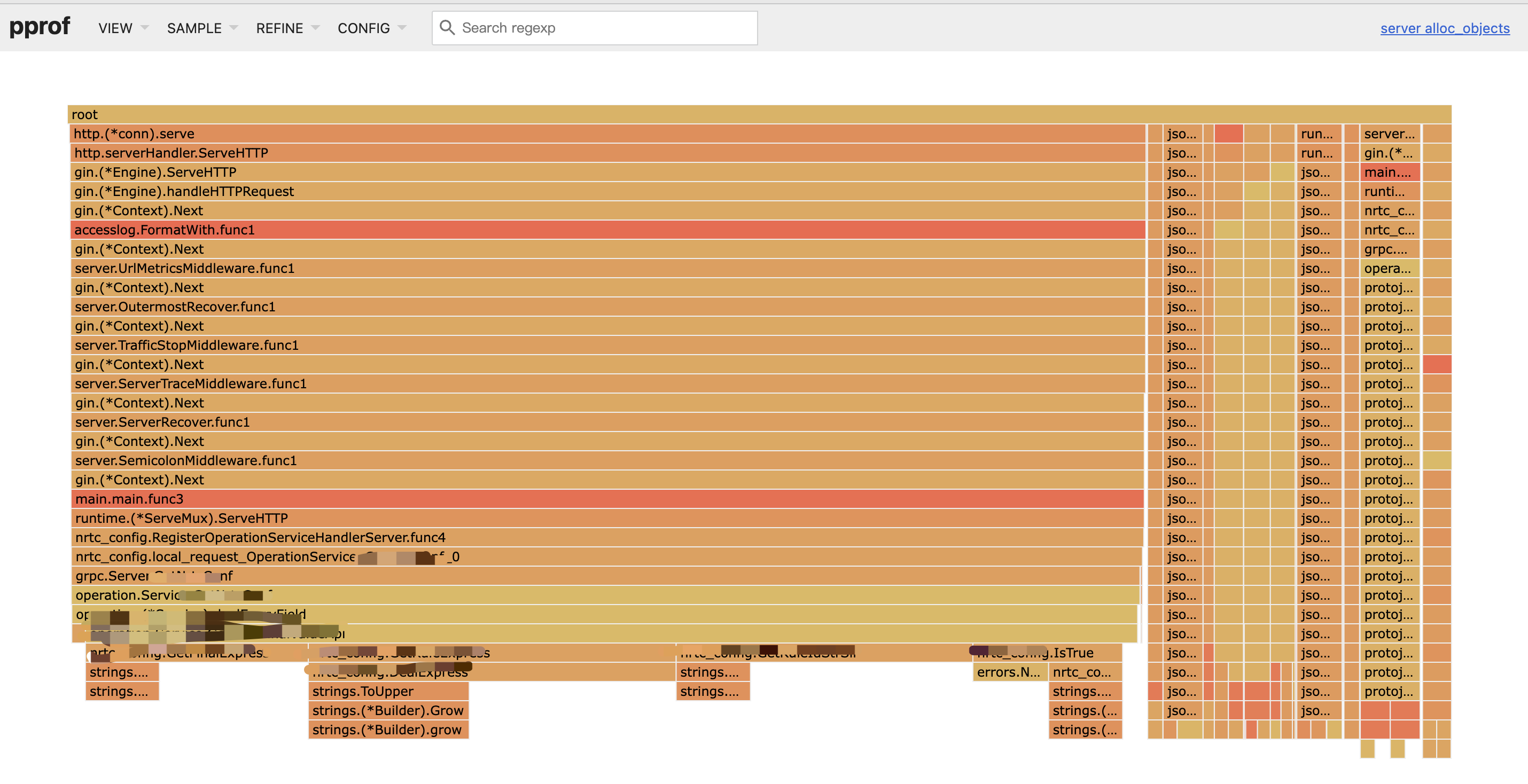Click the search magnifier icon
Image resolution: width=1528 pixels, height=784 pixels.
point(447,28)
